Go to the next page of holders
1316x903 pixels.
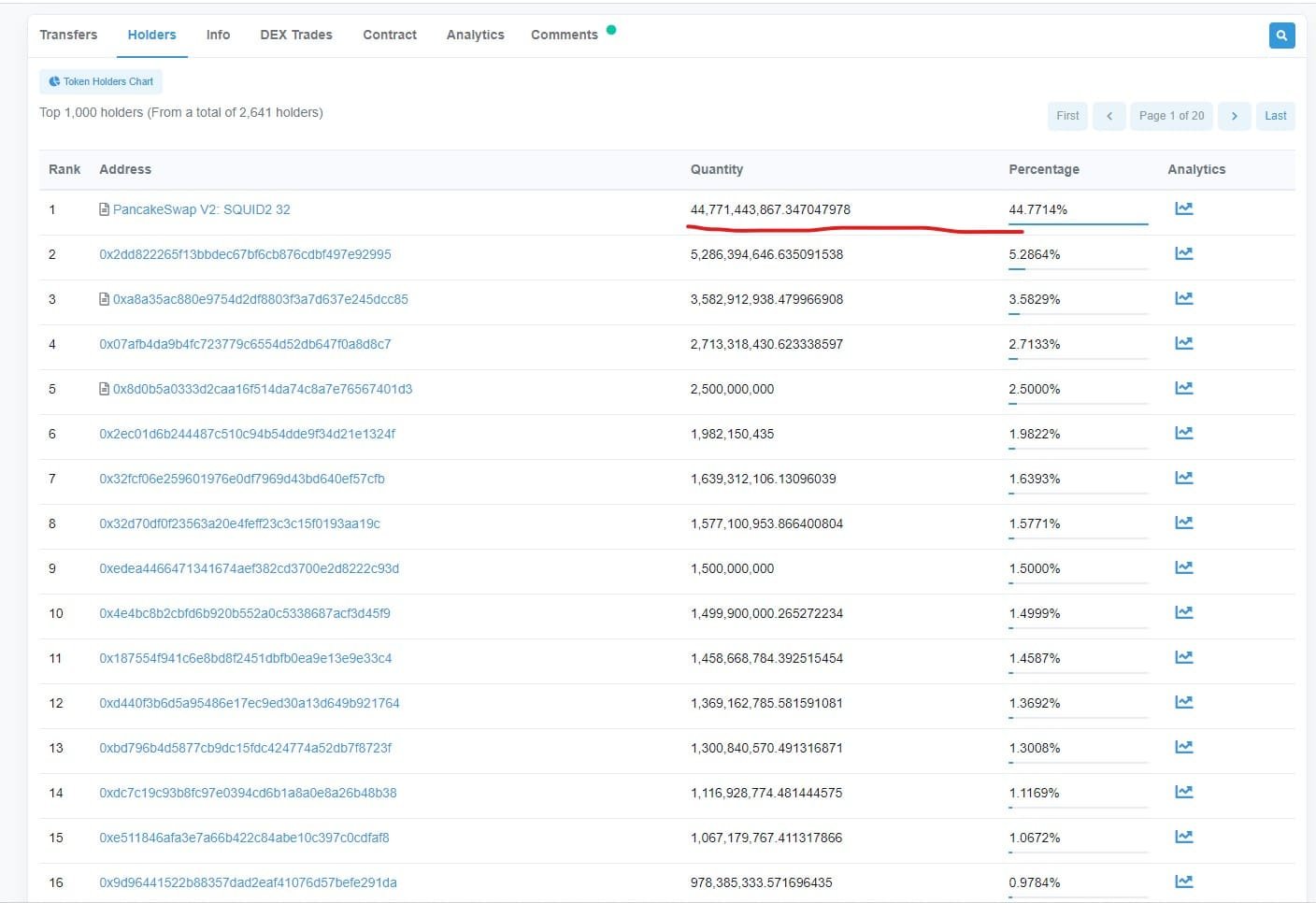pyautogui.click(x=1235, y=115)
